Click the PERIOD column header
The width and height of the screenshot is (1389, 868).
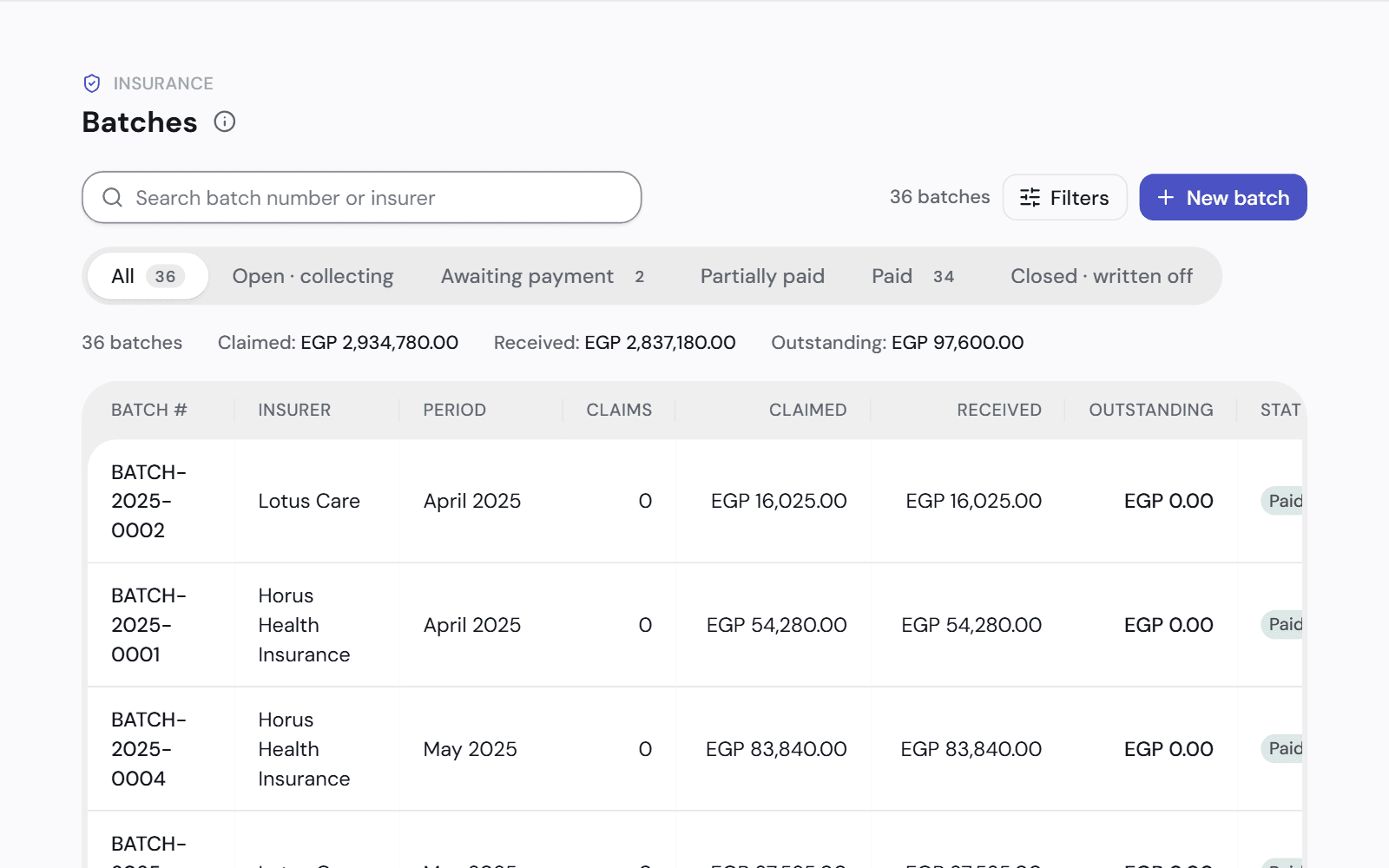(455, 410)
